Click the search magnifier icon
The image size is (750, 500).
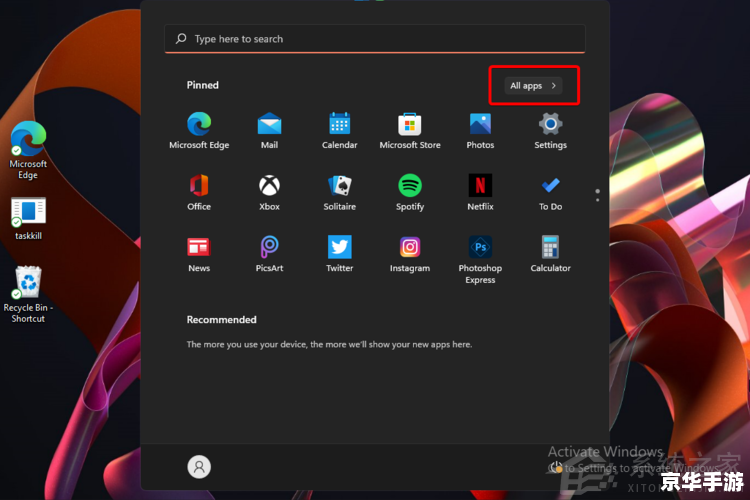click(181, 39)
